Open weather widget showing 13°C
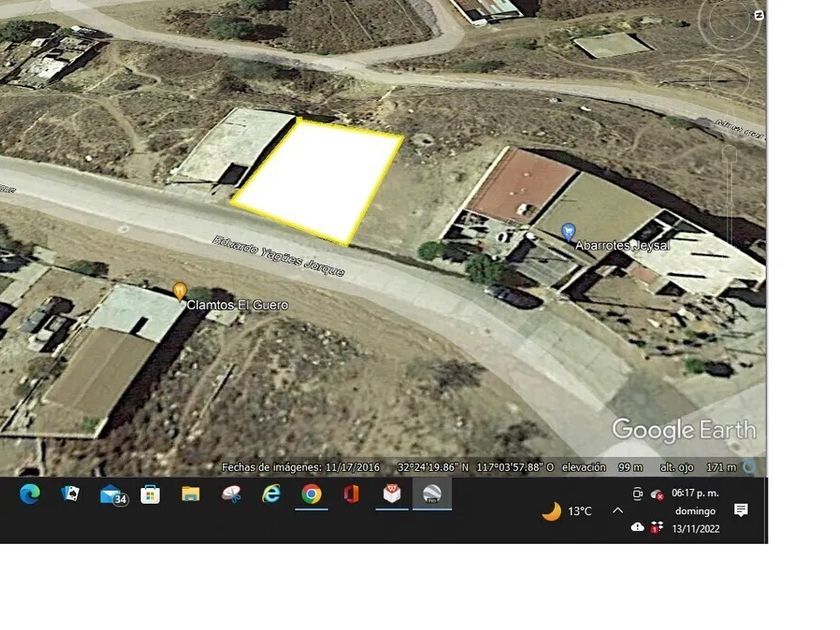The height and width of the screenshot is (630, 840). 567,511
